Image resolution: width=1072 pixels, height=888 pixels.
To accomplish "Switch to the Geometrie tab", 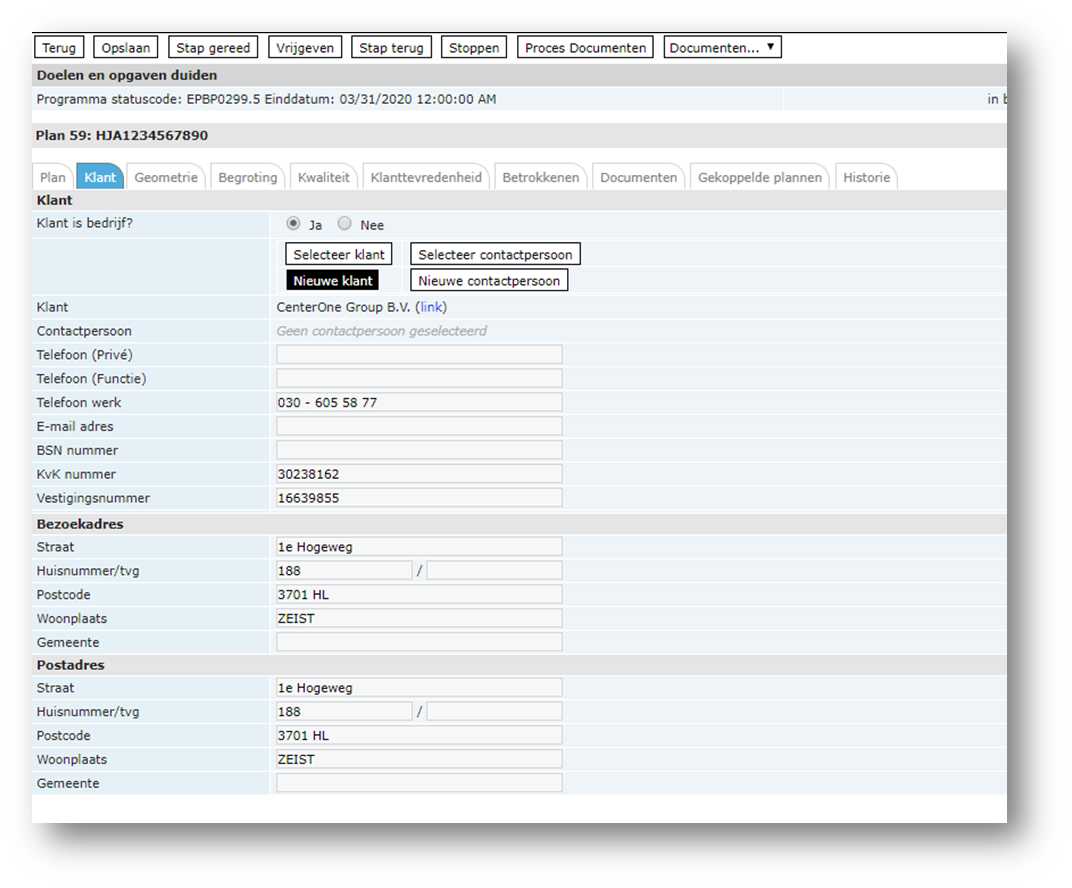I will 166,177.
